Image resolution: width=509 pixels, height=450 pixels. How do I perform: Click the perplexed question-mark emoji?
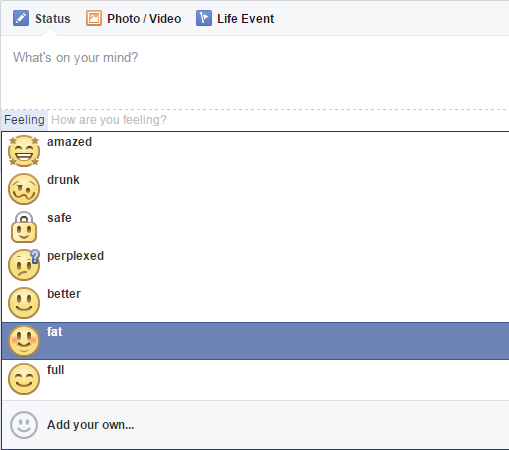click(24, 265)
